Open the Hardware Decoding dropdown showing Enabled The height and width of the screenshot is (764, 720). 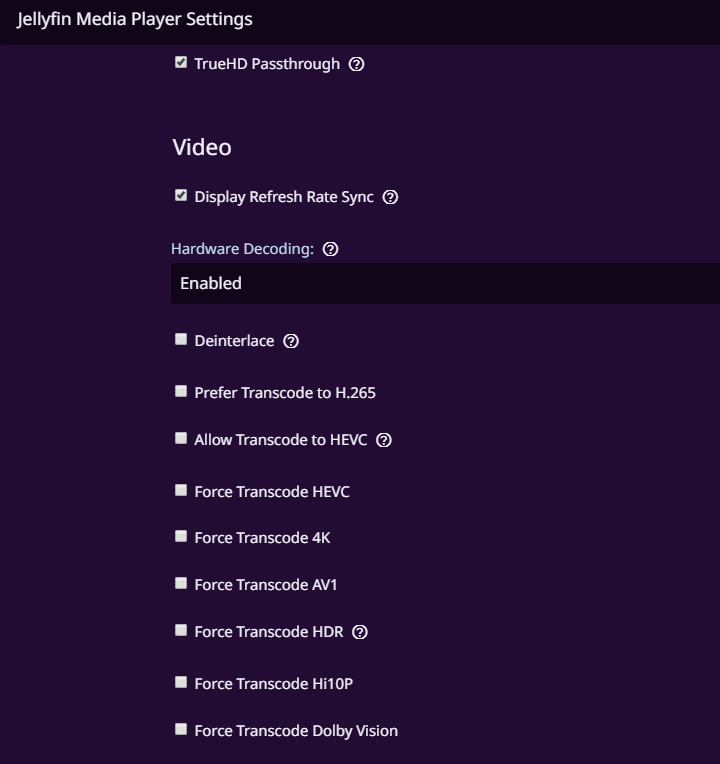(445, 283)
